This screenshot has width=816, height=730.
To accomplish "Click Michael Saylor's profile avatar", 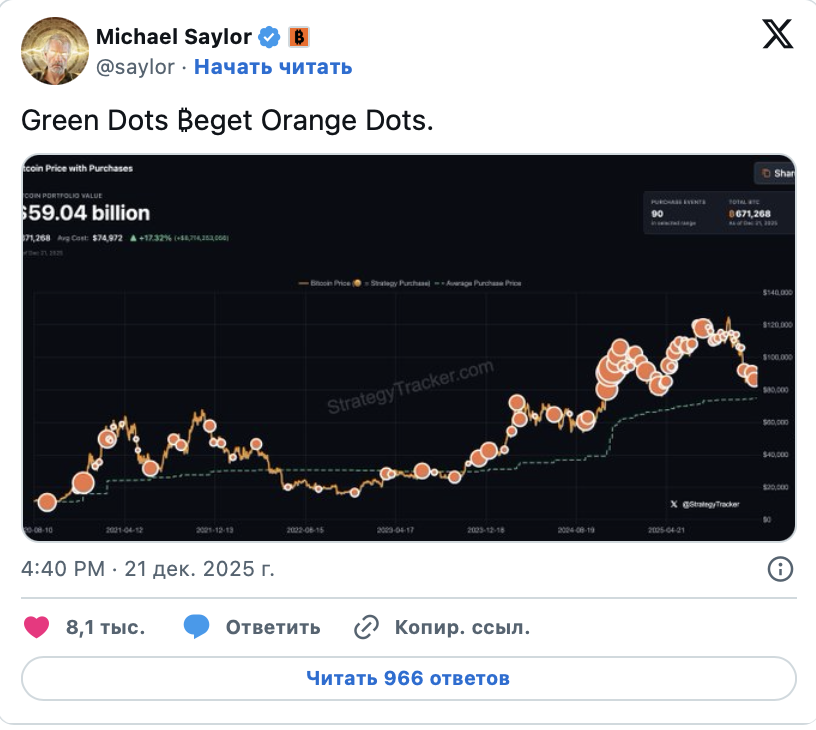I will [x=54, y=50].
